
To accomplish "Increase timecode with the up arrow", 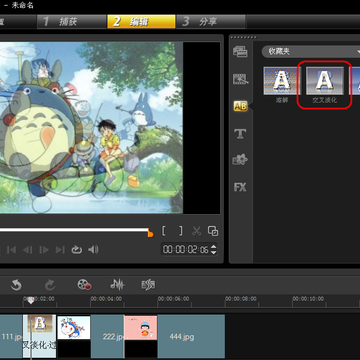I will 214,247.
